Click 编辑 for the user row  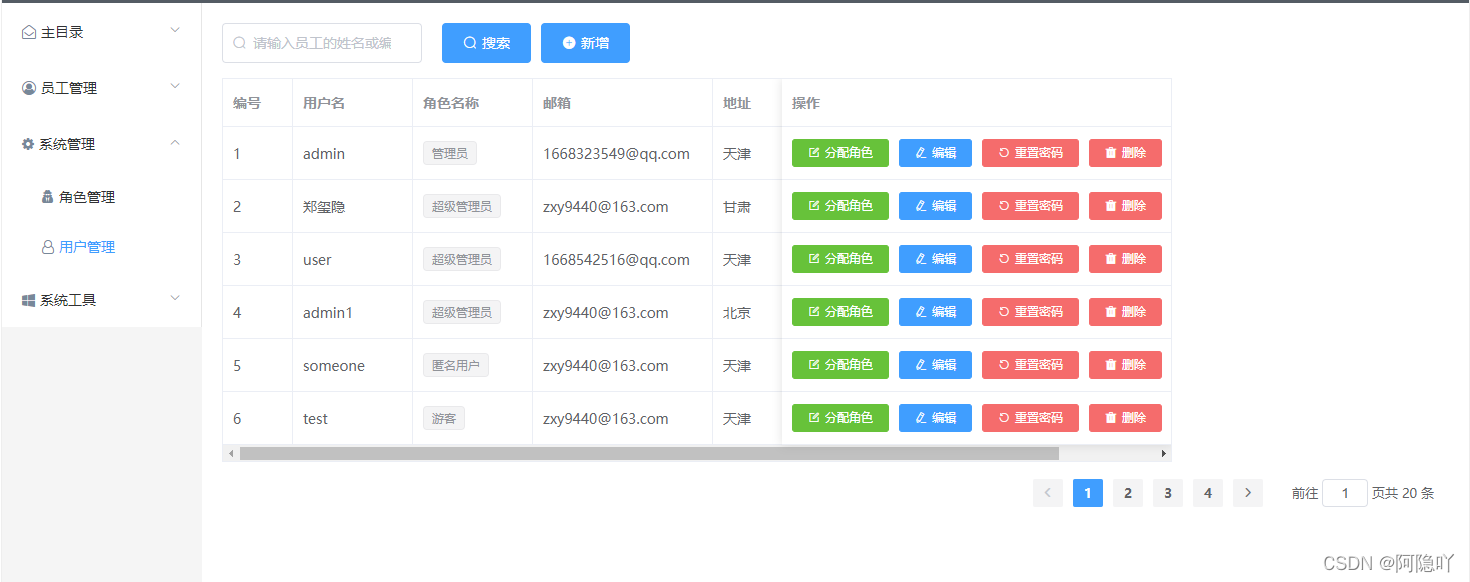[935, 259]
